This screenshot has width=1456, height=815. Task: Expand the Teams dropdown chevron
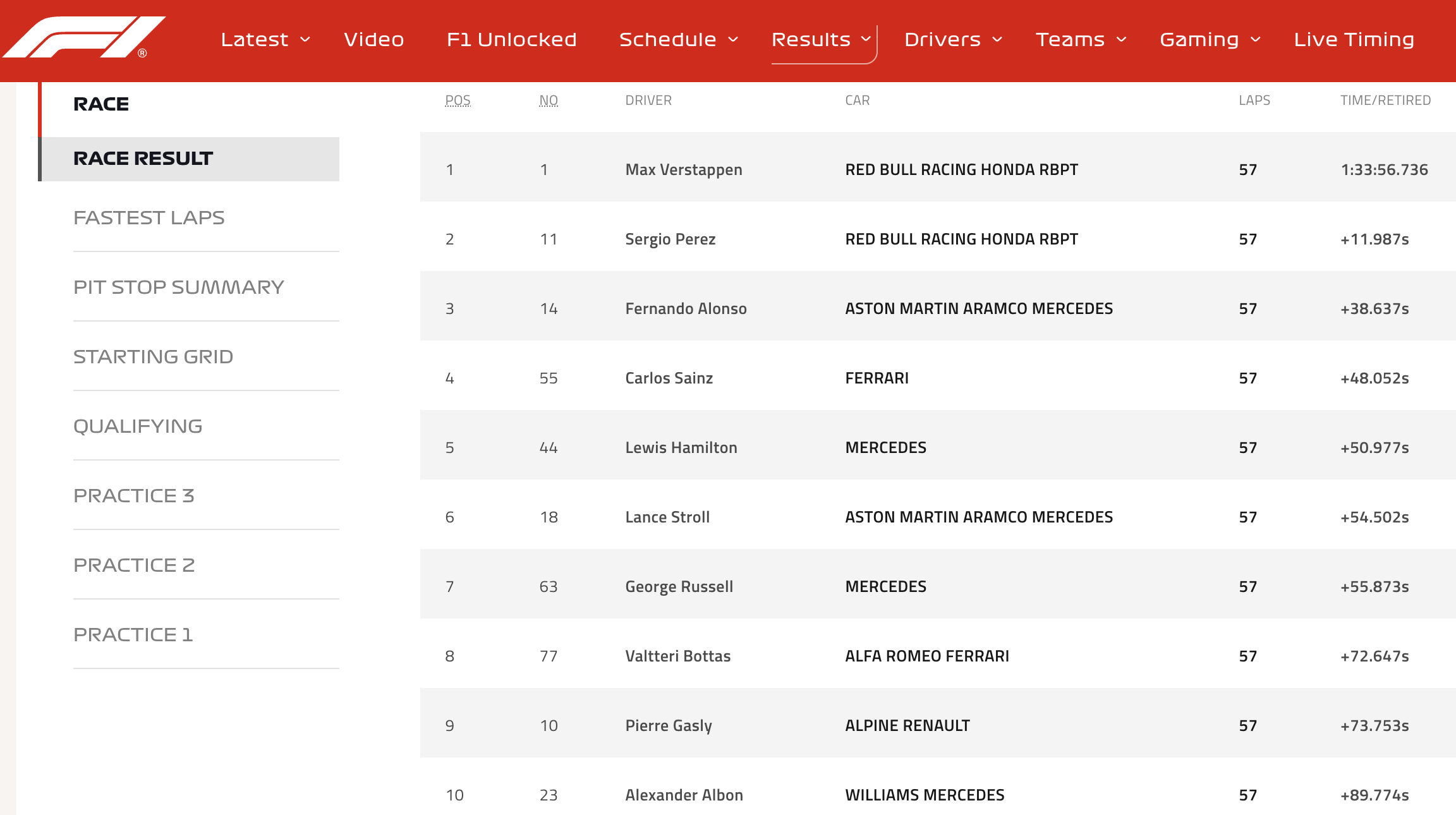(1122, 40)
